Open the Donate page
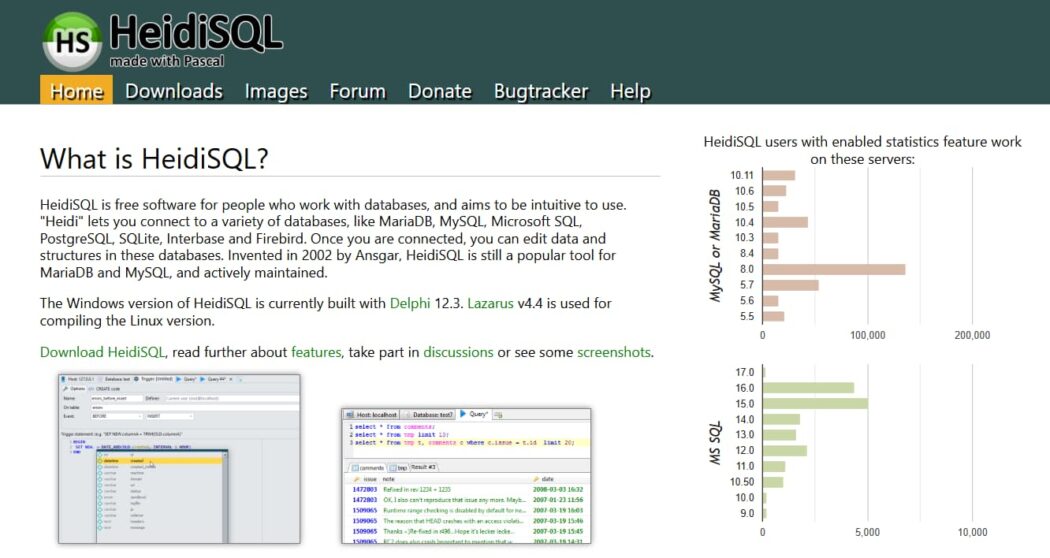This screenshot has width=1050, height=558. point(440,90)
